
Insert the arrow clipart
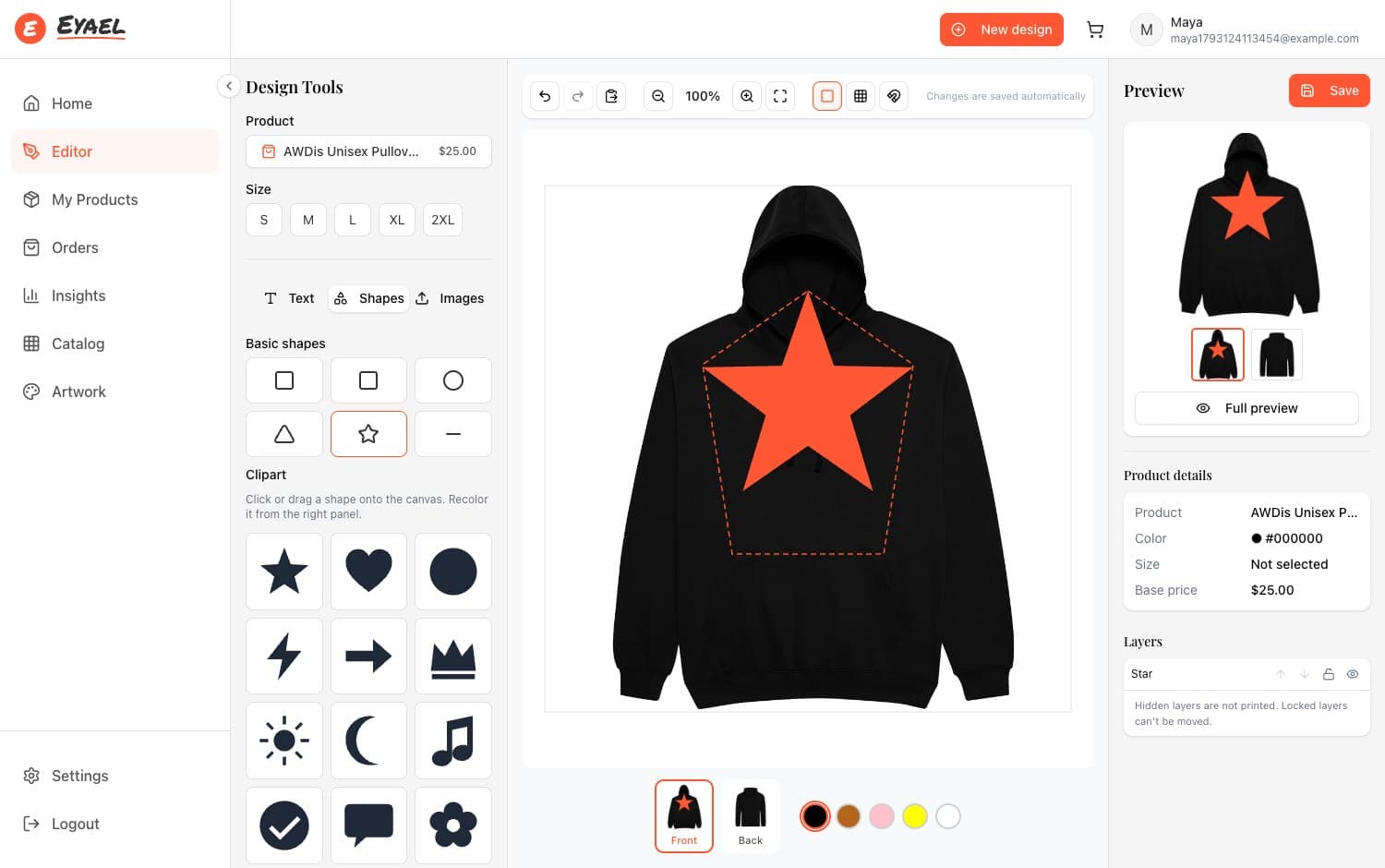368,657
